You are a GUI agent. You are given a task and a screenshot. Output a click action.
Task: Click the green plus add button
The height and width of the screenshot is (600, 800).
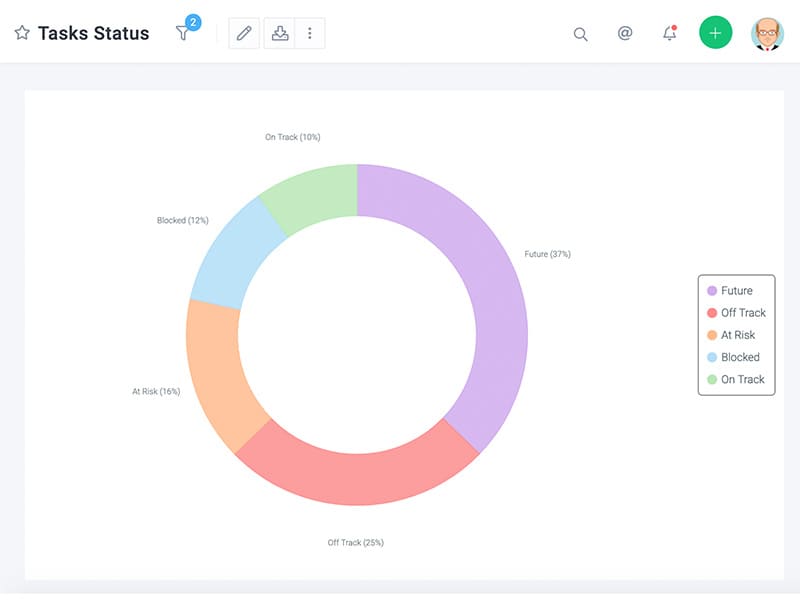(715, 33)
